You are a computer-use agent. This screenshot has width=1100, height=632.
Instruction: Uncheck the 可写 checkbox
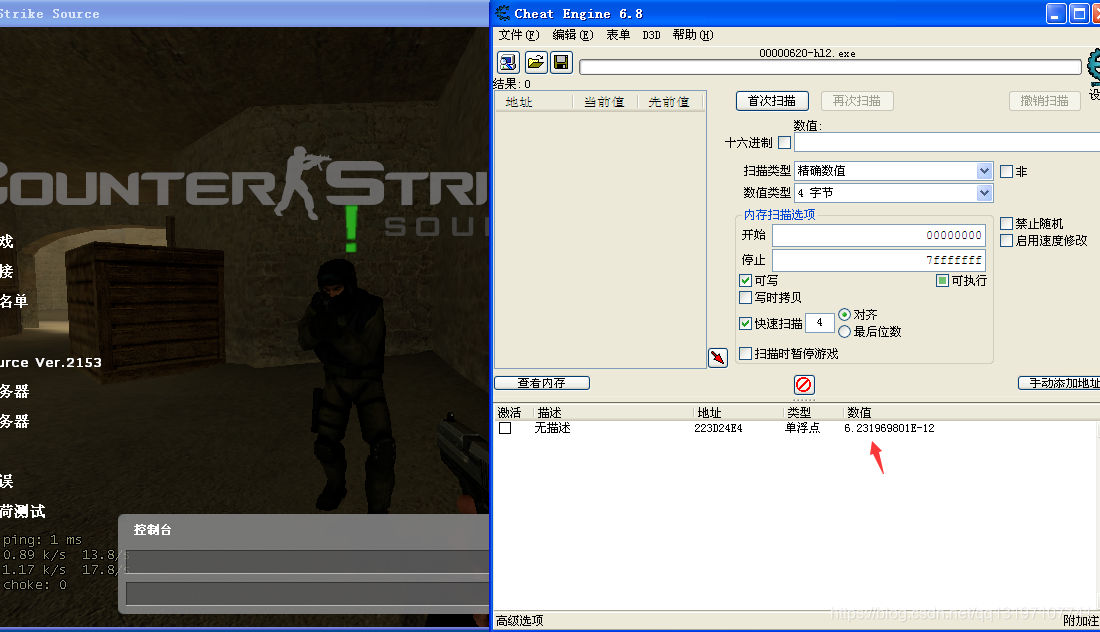[x=746, y=280]
